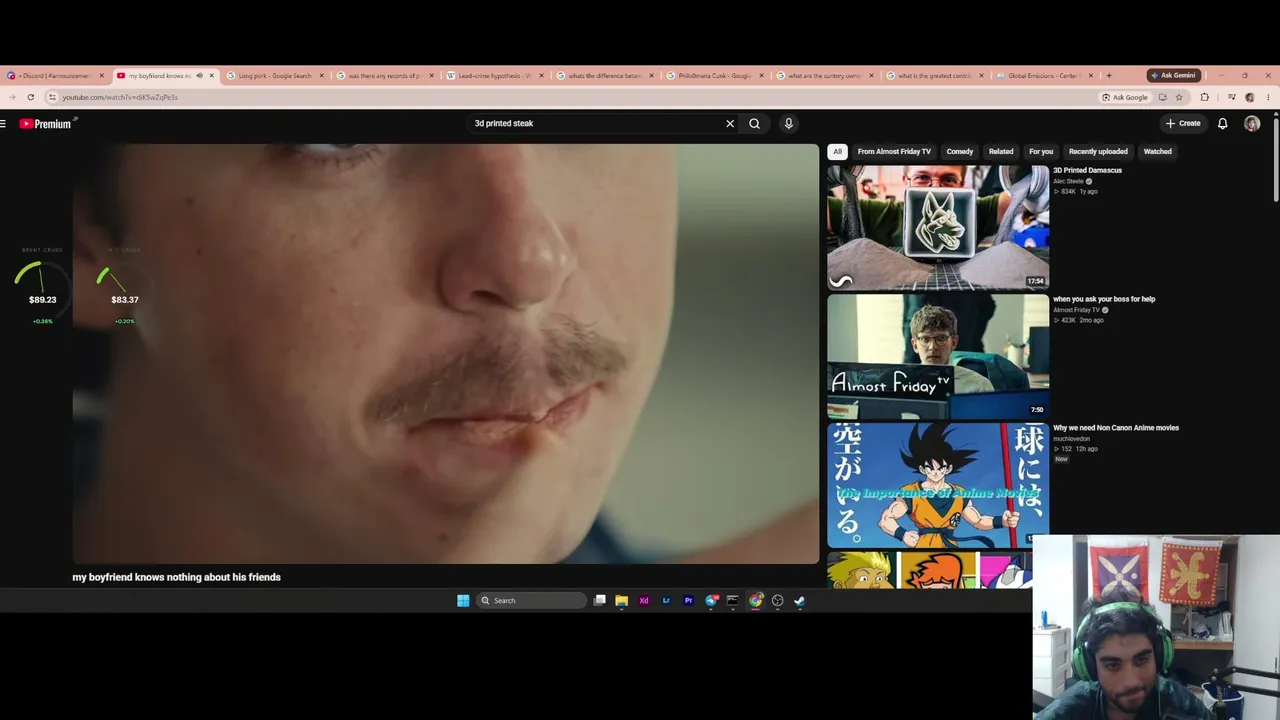Screen dimensions: 1280x720
Task: Click 'my boyfriend knows nothing about his friends' title
Action: pyautogui.click(x=176, y=577)
